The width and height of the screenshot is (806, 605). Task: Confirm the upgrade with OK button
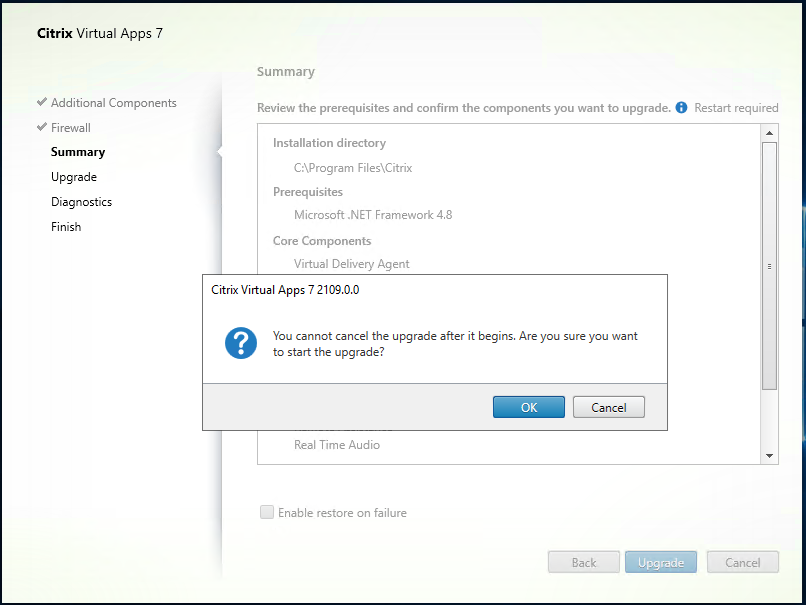[528, 407]
